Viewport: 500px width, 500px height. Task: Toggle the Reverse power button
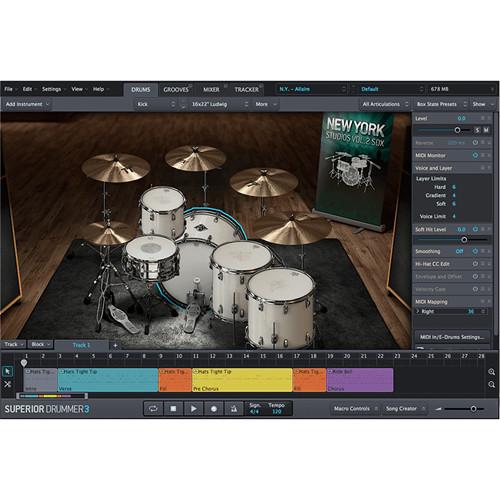(x=475, y=143)
